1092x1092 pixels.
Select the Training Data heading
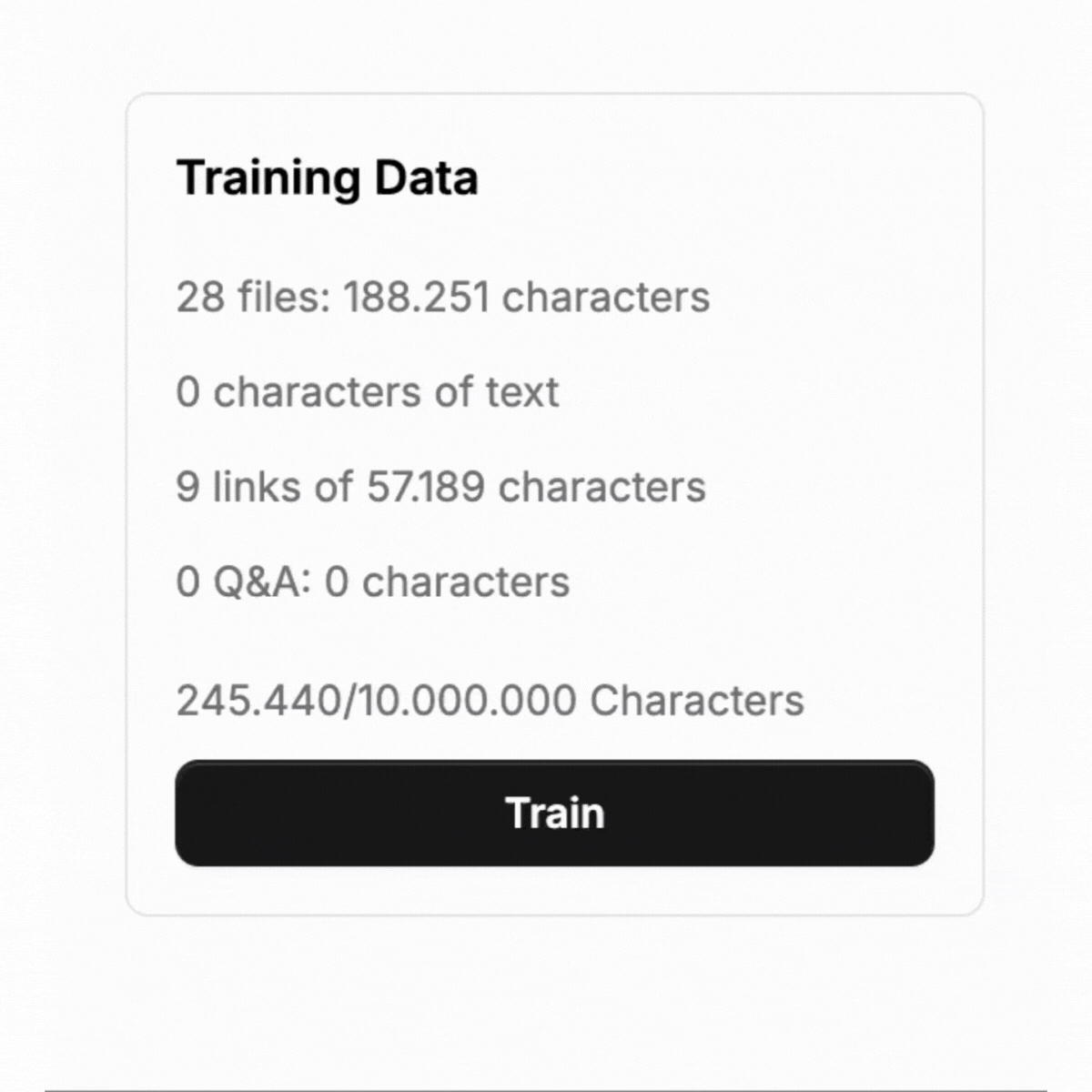tap(328, 177)
